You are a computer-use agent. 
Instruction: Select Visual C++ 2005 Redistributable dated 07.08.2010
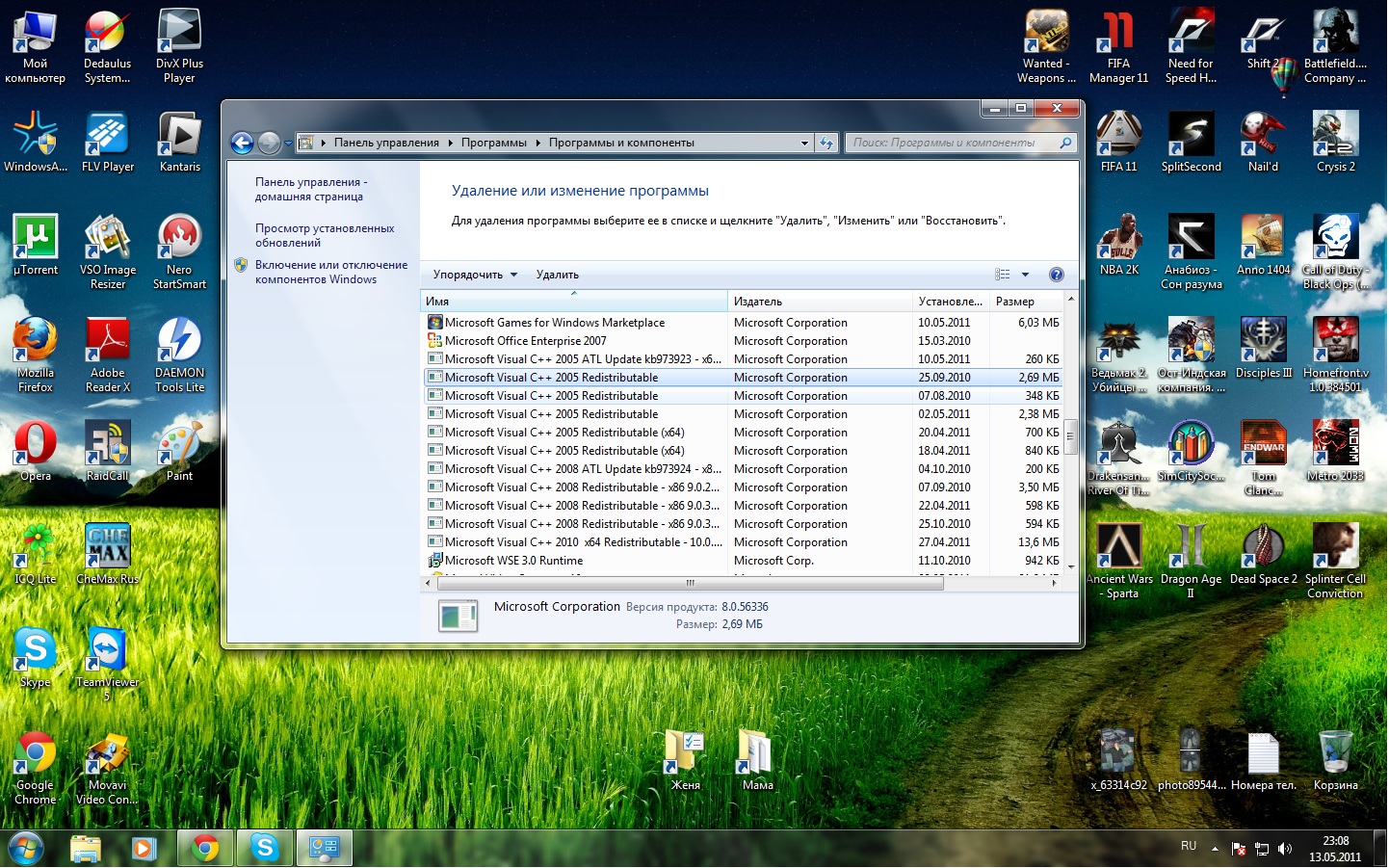pos(743,396)
